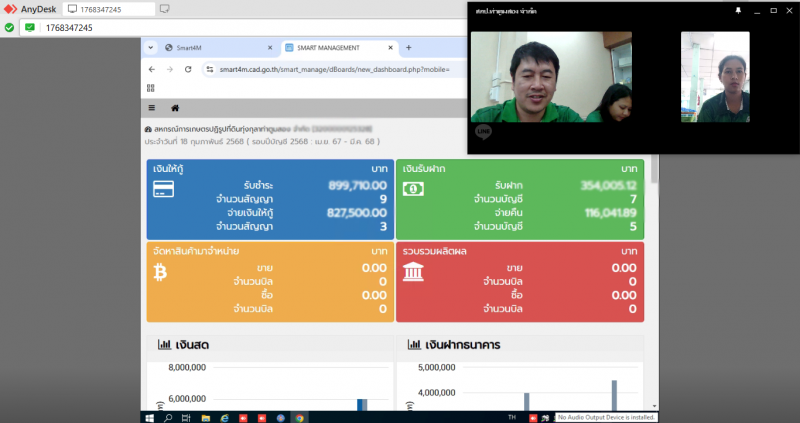800x423 pixels.
Task: Switch to Chrome in the taskbar
Action: 299,418
